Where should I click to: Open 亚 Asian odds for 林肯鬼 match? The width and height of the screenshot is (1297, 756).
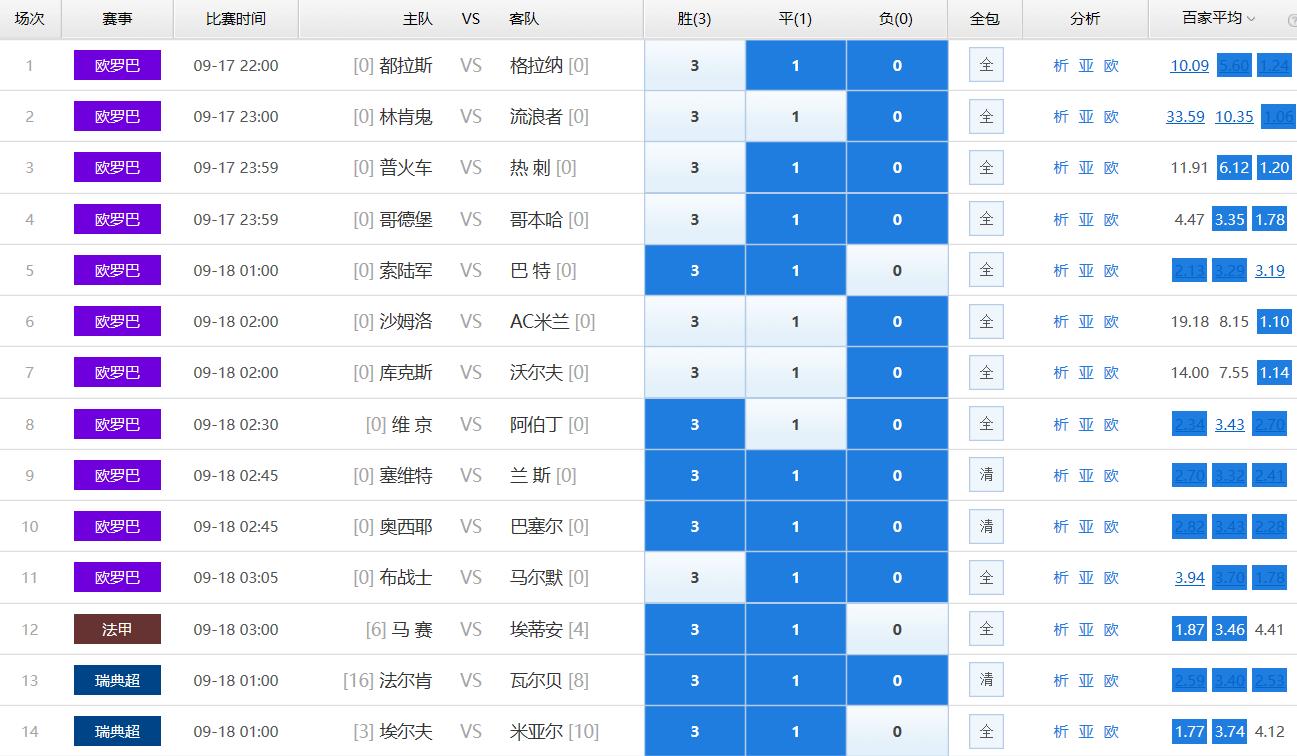click(x=1086, y=116)
